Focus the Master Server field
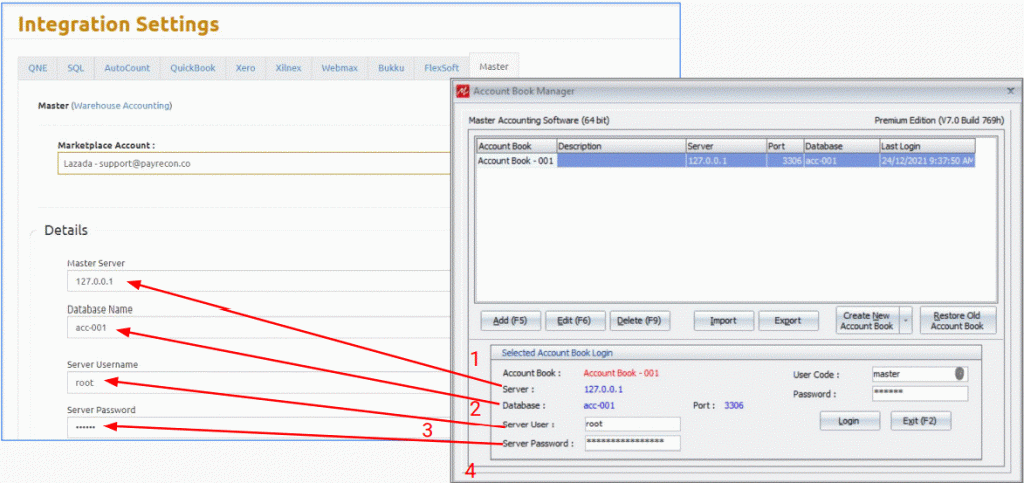Image resolution: width=1024 pixels, height=483 pixels. coord(259,282)
